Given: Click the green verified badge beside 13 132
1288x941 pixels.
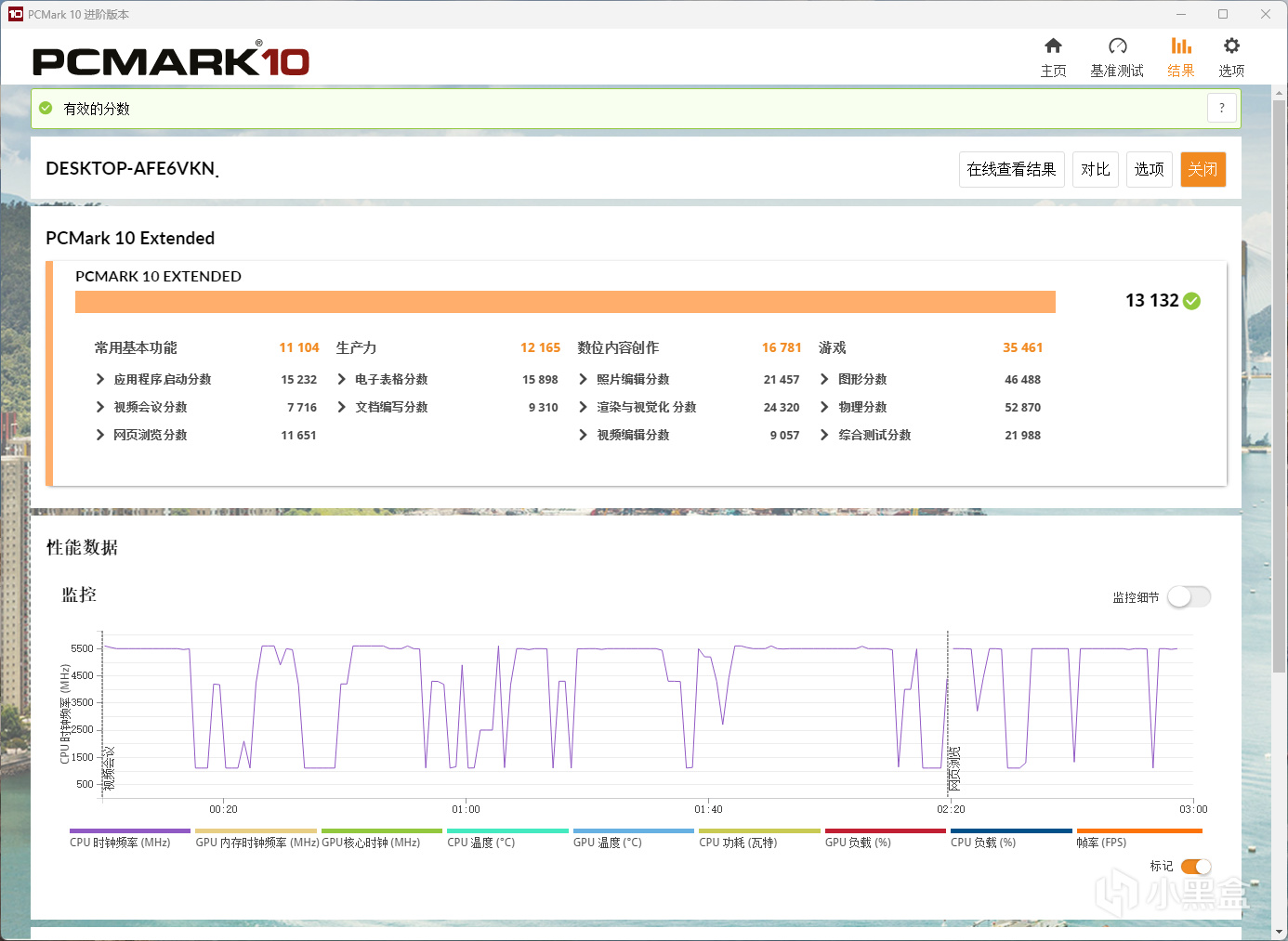Looking at the screenshot, I should (1192, 301).
